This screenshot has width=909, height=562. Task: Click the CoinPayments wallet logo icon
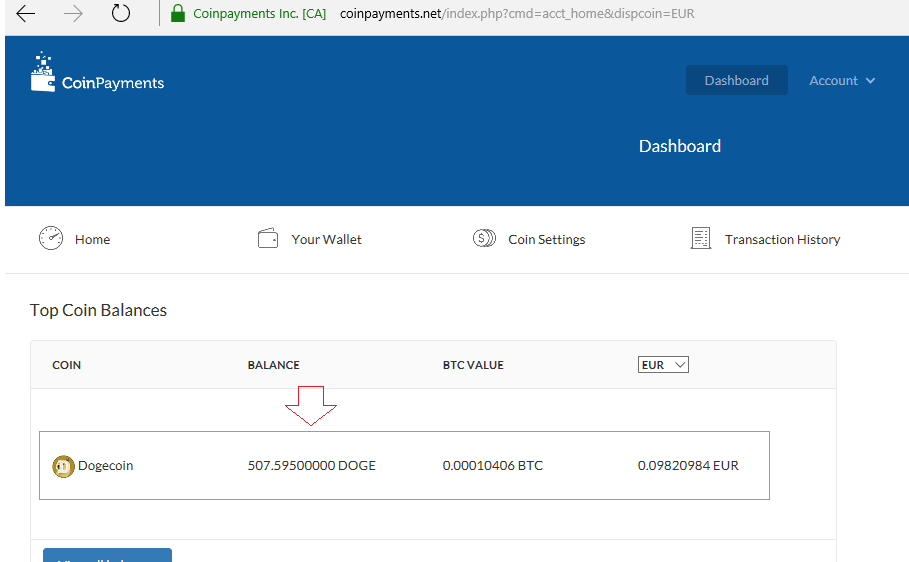point(43,72)
